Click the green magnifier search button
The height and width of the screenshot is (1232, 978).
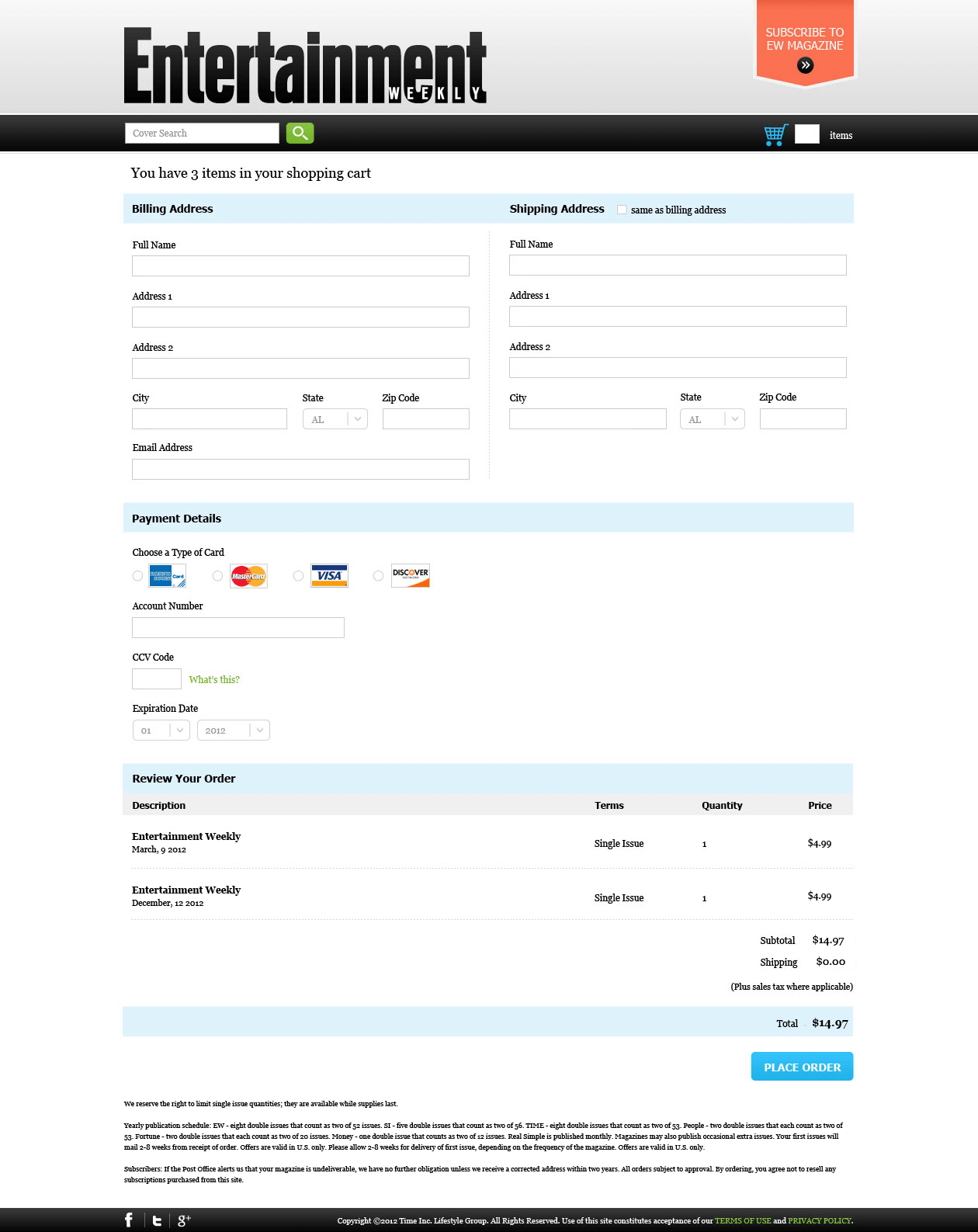[x=300, y=133]
